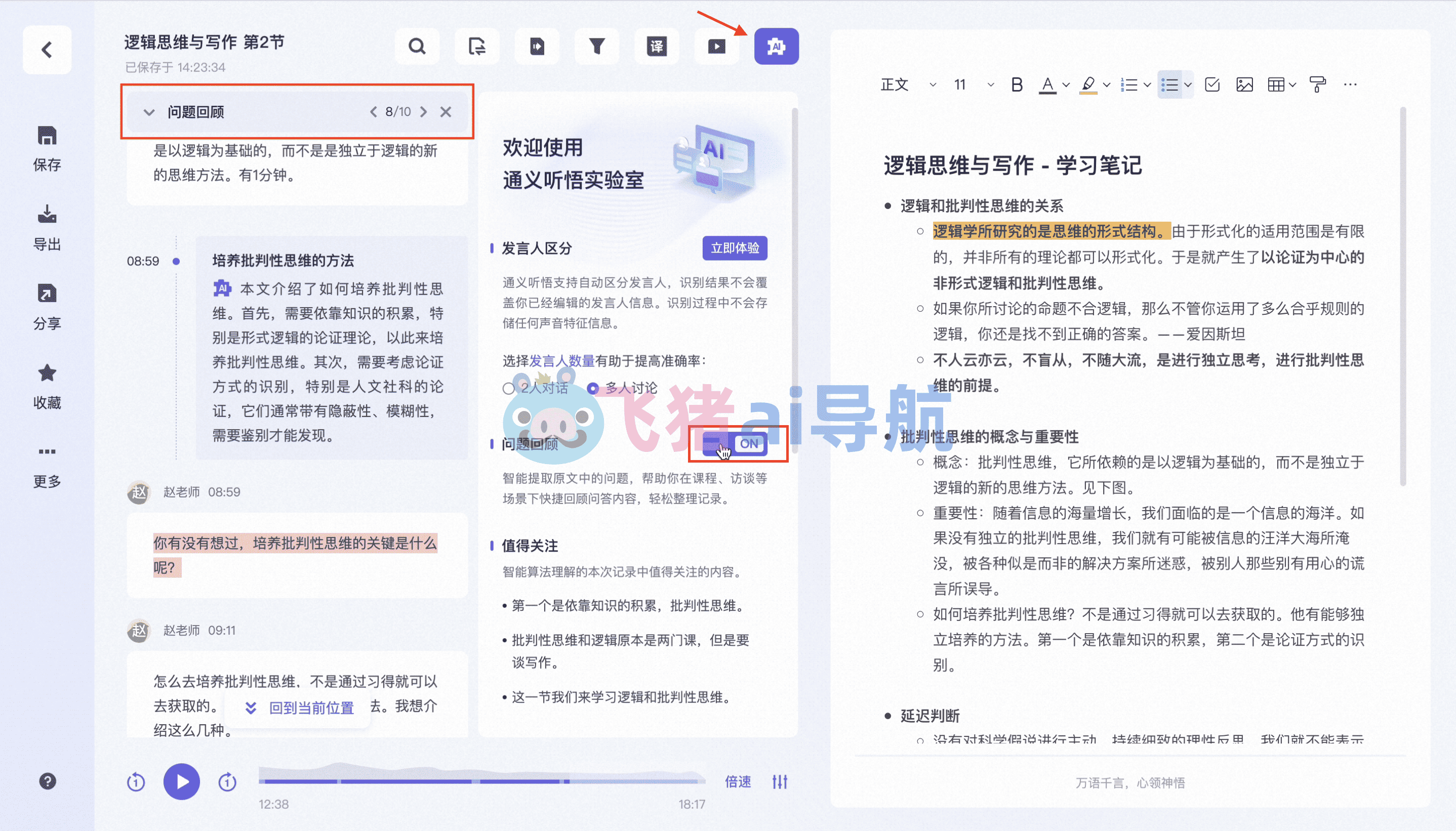Expand the table dropdown arrow

(x=1292, y=85)
